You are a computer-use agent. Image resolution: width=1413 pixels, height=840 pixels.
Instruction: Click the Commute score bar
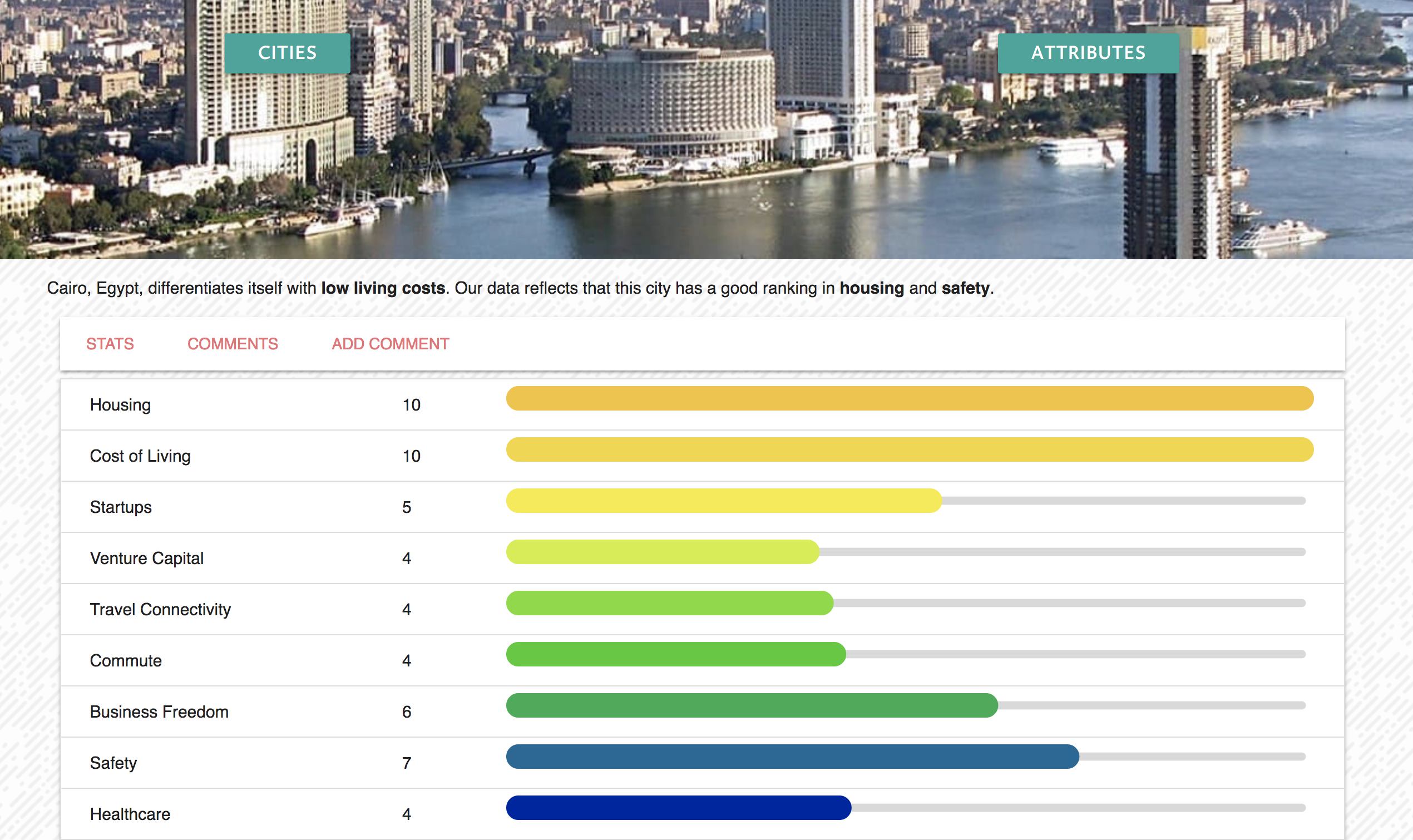coord(676,654)
